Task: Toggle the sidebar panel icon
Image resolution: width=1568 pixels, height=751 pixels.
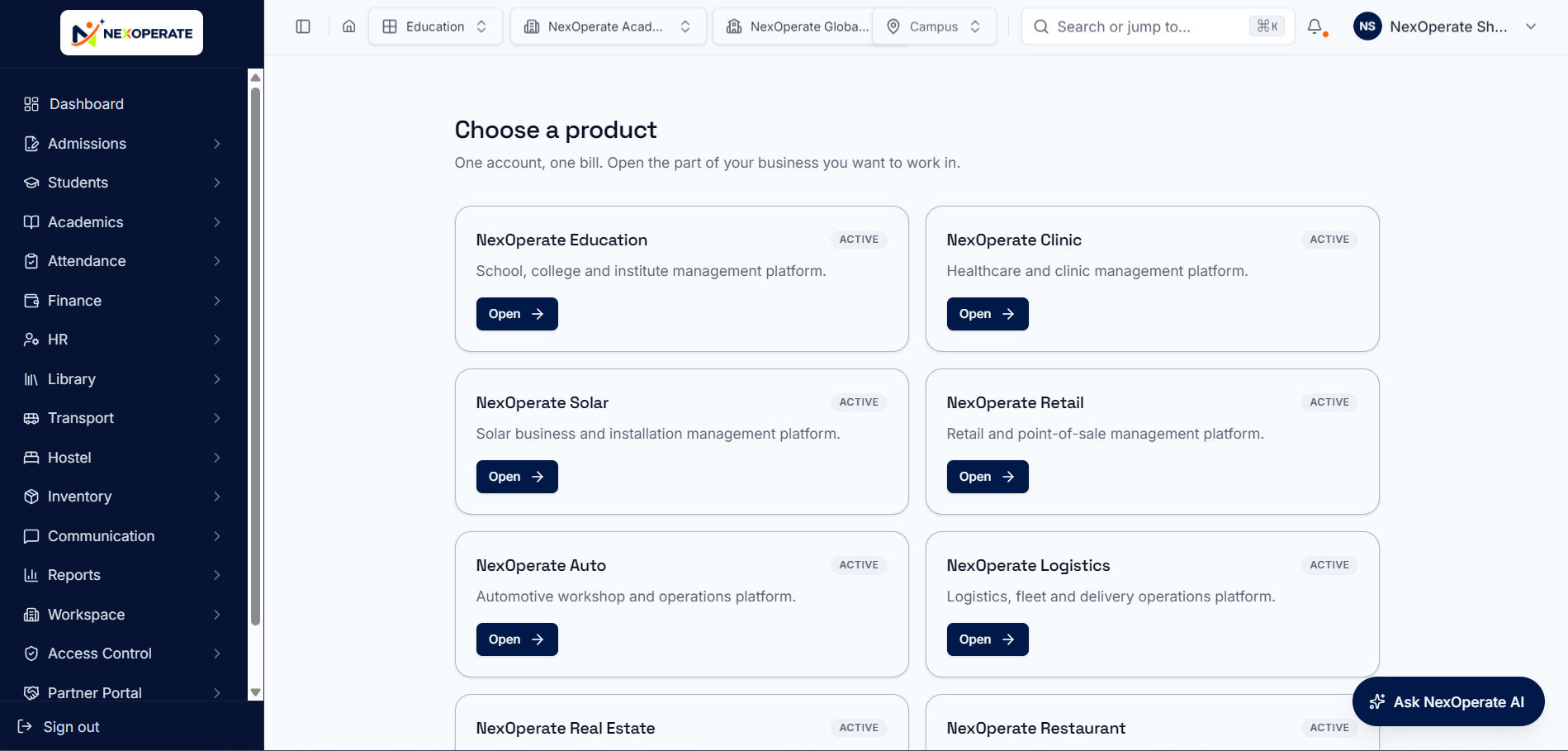Action: 303,26
